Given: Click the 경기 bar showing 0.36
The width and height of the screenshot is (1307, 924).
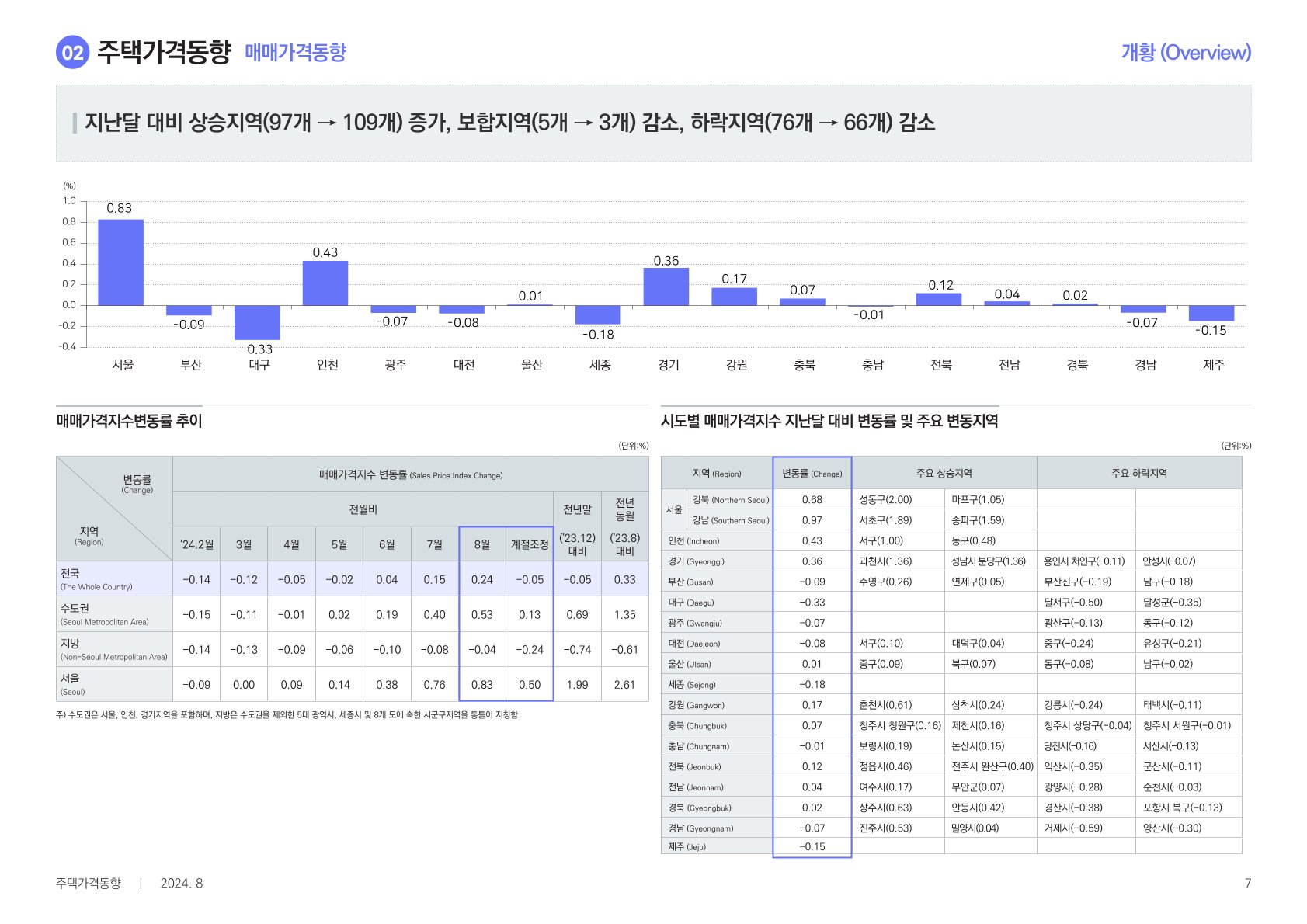Looking at the screenshot, I should point(666,287).
